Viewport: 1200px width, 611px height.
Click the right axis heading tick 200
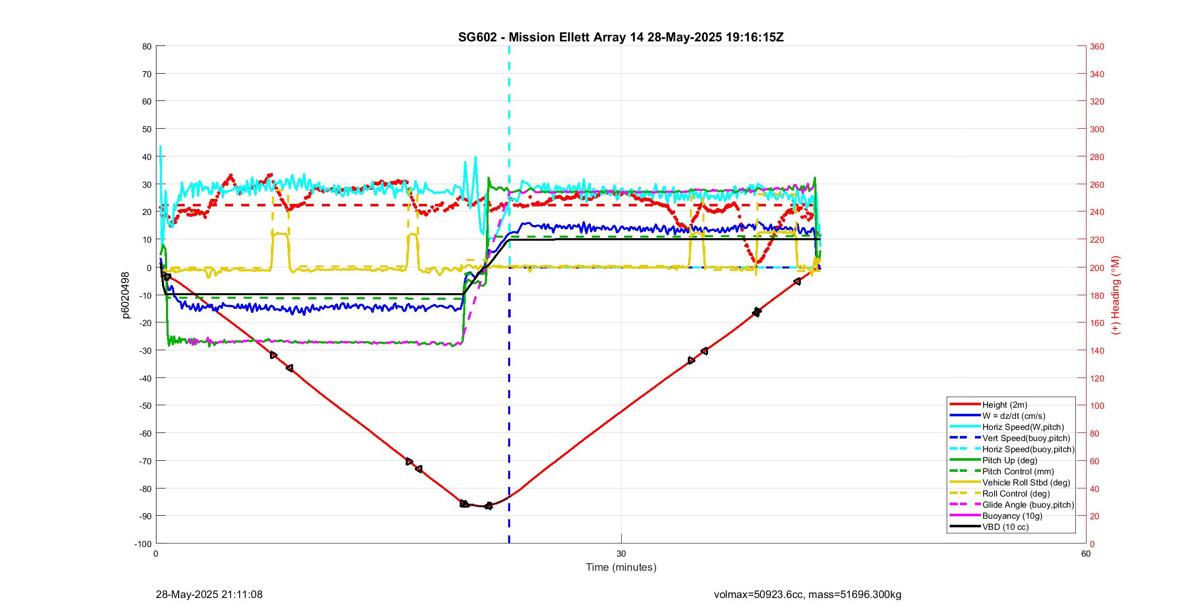(x=1098, y=267)
